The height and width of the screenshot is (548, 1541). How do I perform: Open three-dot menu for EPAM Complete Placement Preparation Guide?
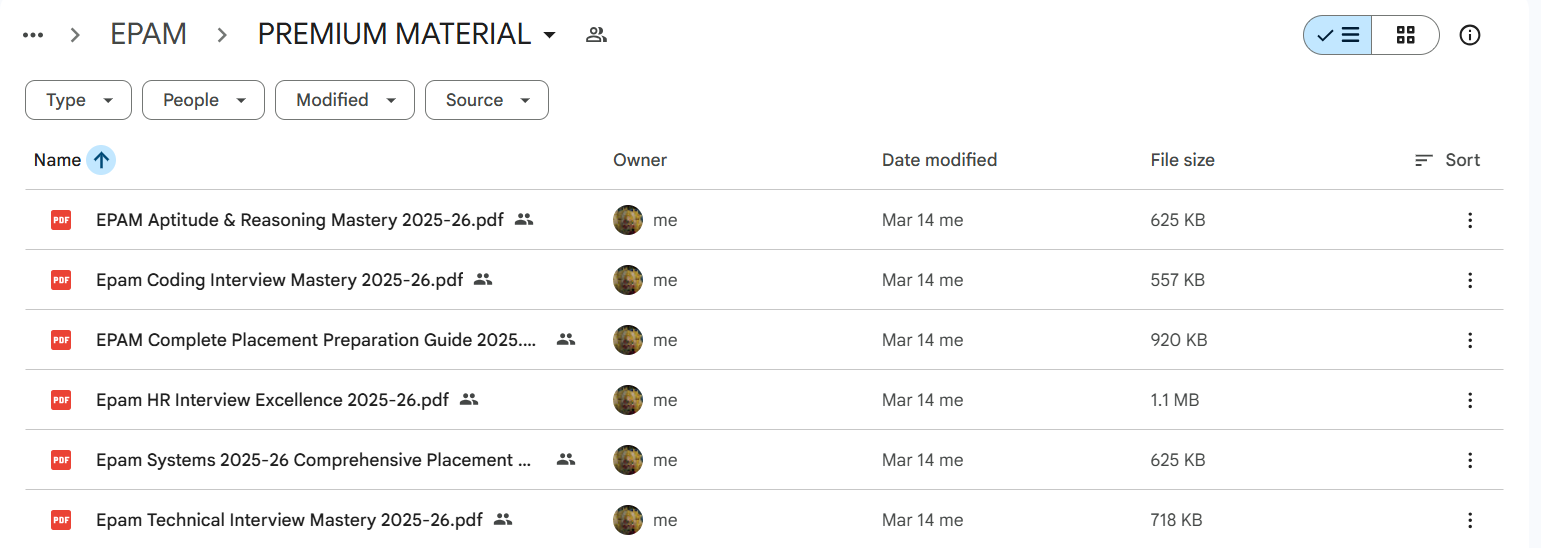1469,340
